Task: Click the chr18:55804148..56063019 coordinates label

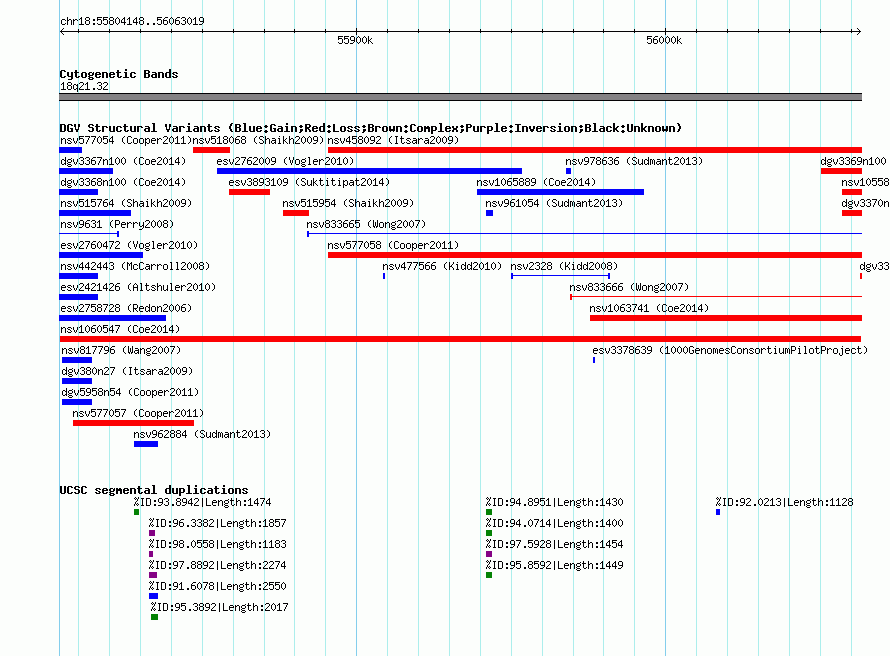Action: click(132, 21)
